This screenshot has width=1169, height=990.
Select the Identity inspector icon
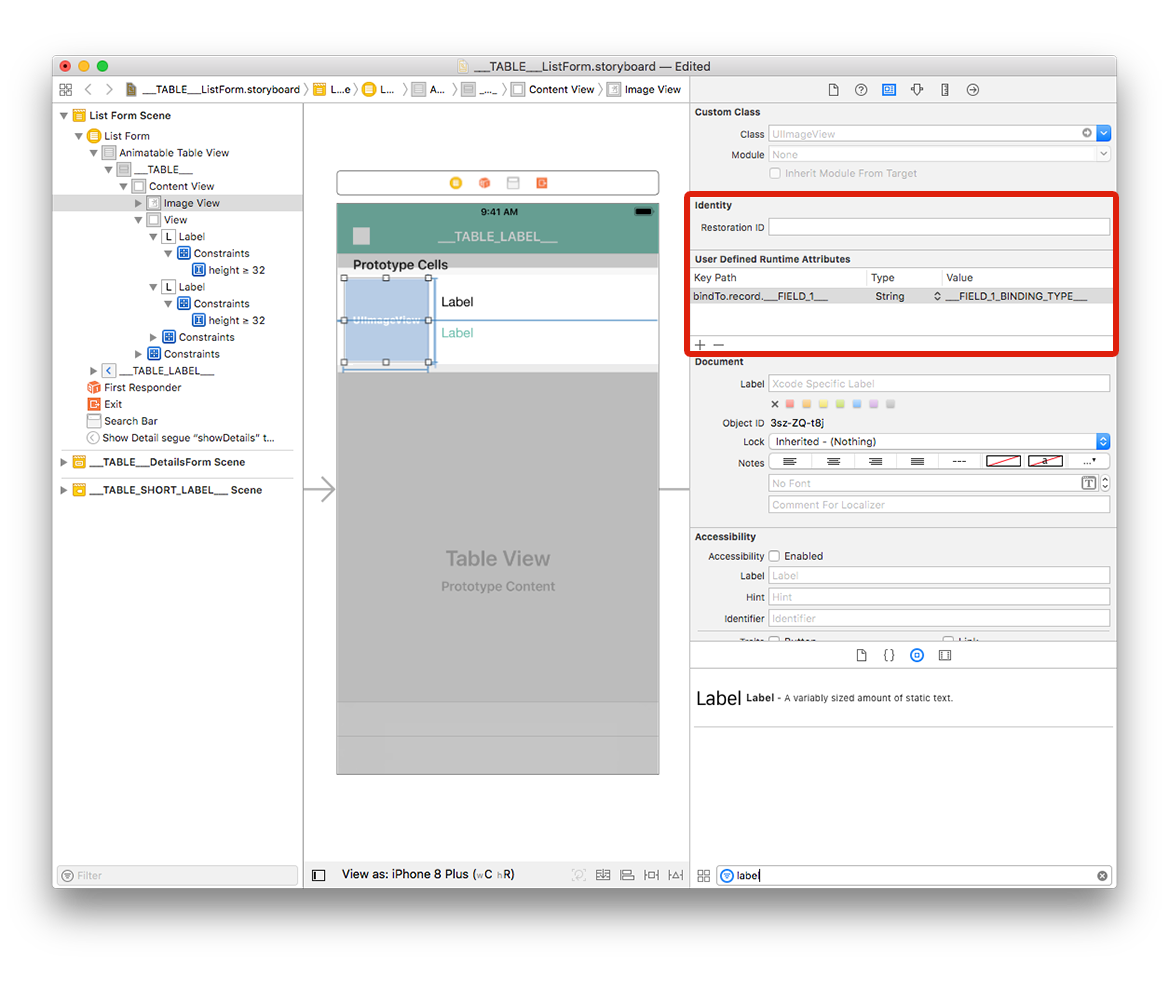click(889, 89)
